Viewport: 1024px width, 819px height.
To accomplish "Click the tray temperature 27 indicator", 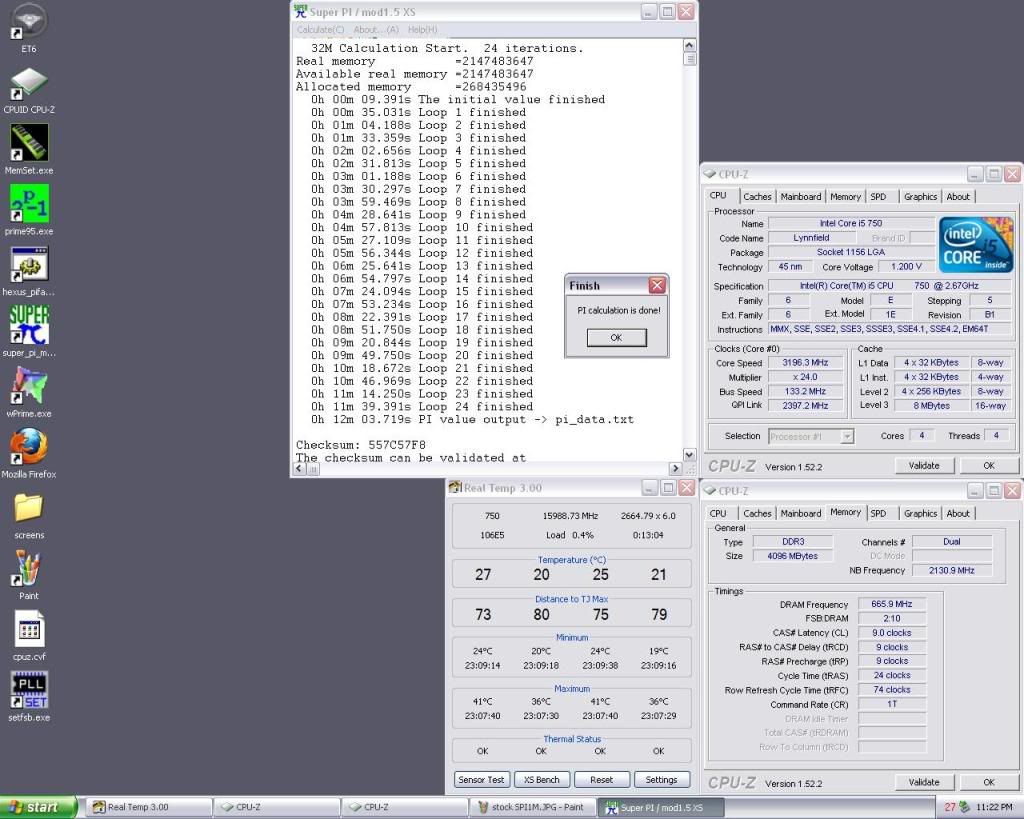I will (950, 807).
